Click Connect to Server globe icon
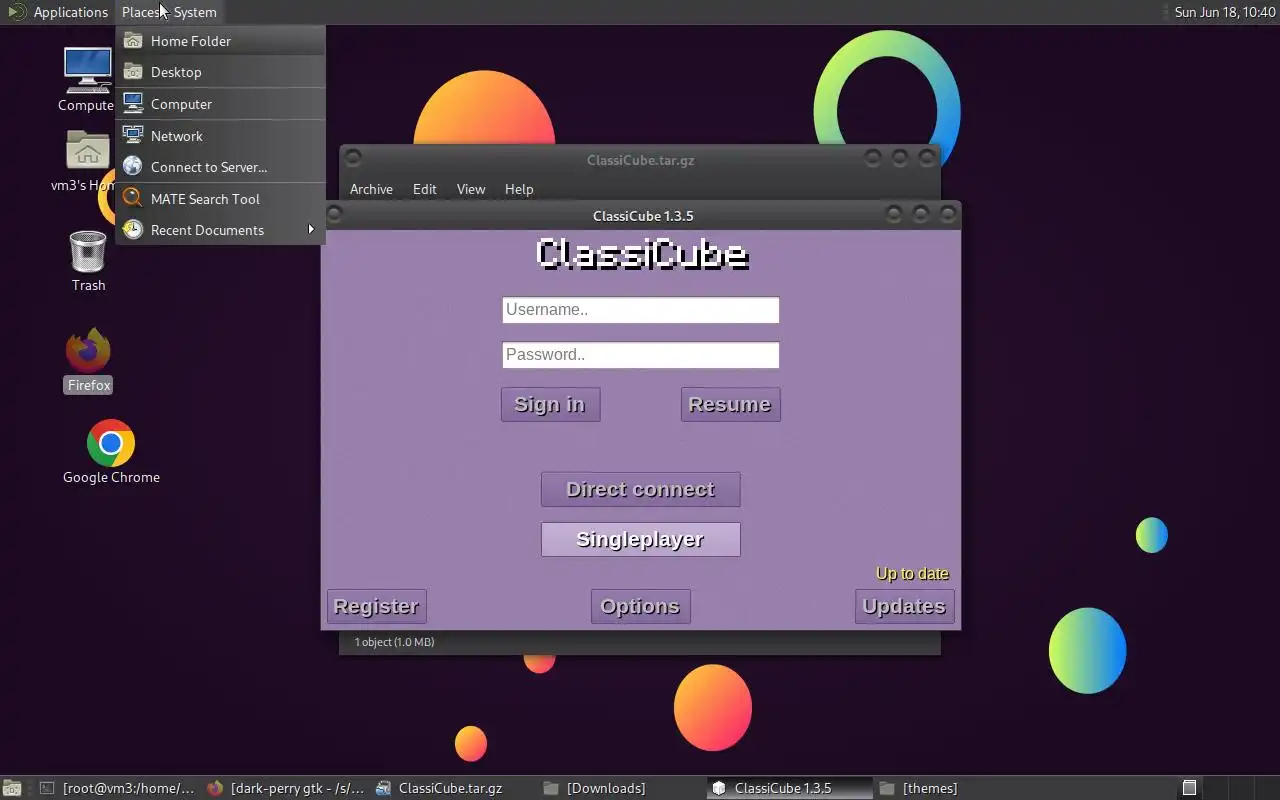 pyautogui.click(x=132, y=167)
